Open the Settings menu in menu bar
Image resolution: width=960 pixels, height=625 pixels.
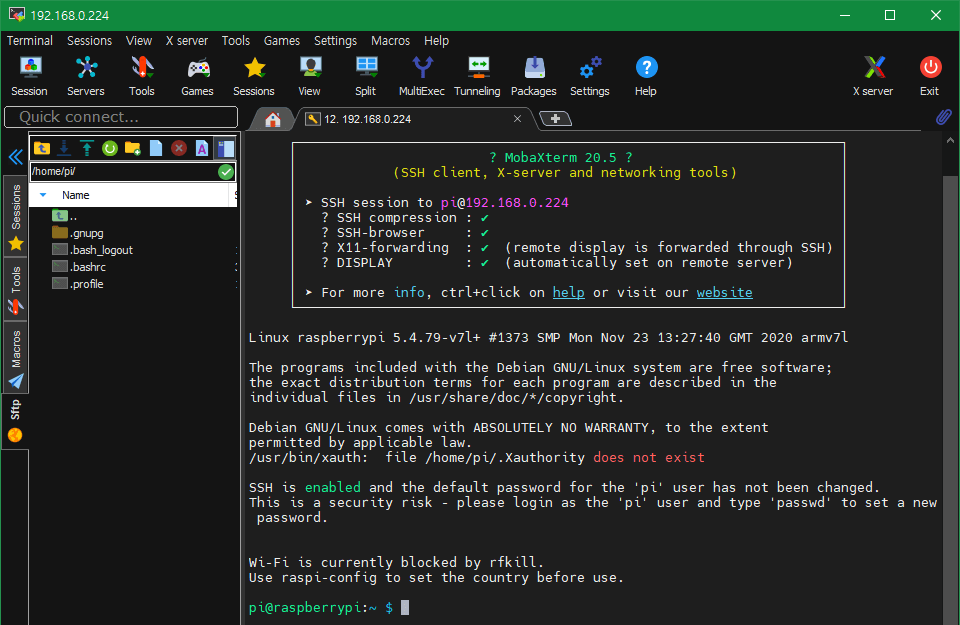coord(336,41)
